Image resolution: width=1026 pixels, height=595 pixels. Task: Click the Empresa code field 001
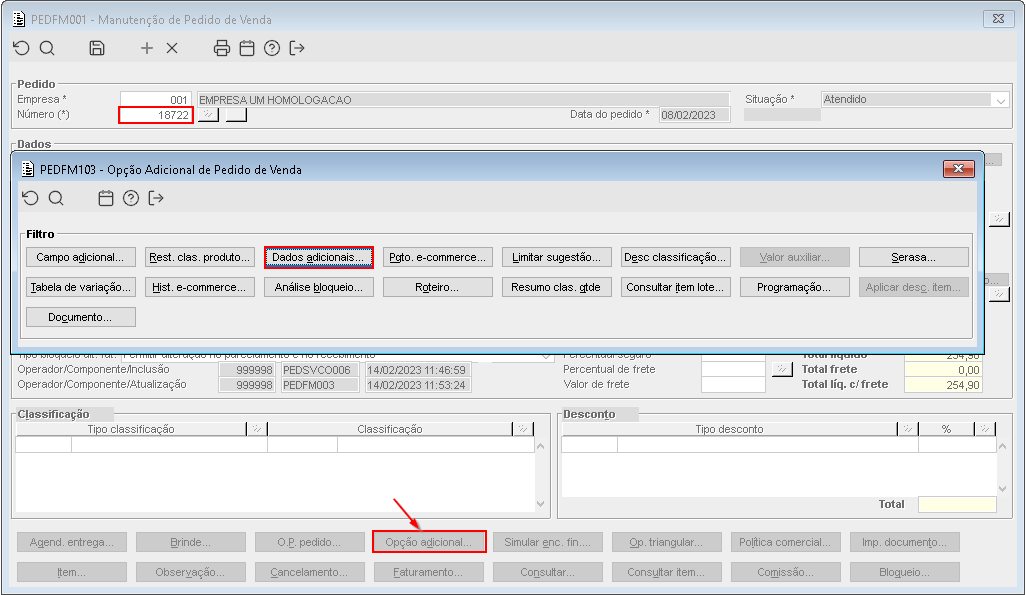coord(156,99)
